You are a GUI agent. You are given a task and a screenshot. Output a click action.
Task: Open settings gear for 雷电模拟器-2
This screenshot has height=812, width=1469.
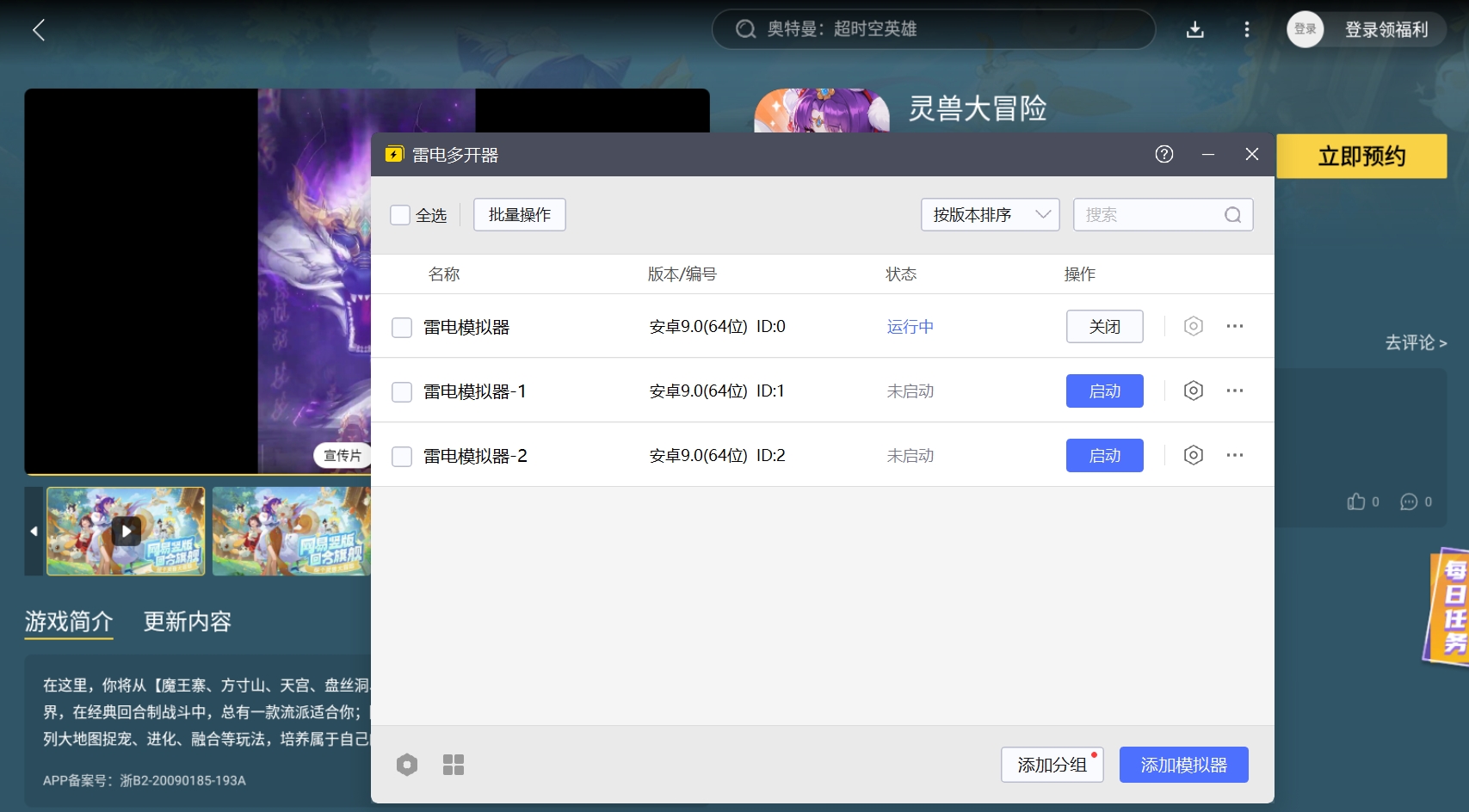(1193, 455)
